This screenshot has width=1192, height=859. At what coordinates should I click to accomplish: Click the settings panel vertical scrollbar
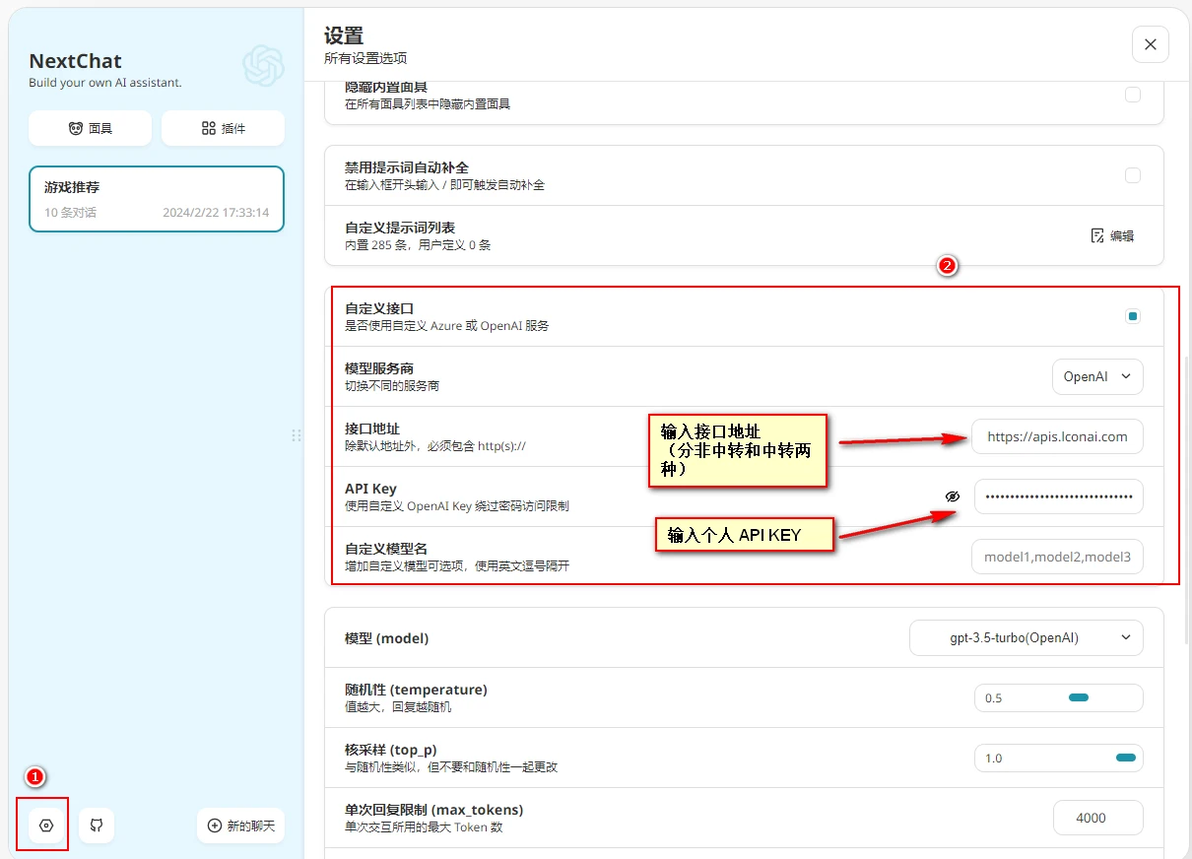tap(1187, 498)
